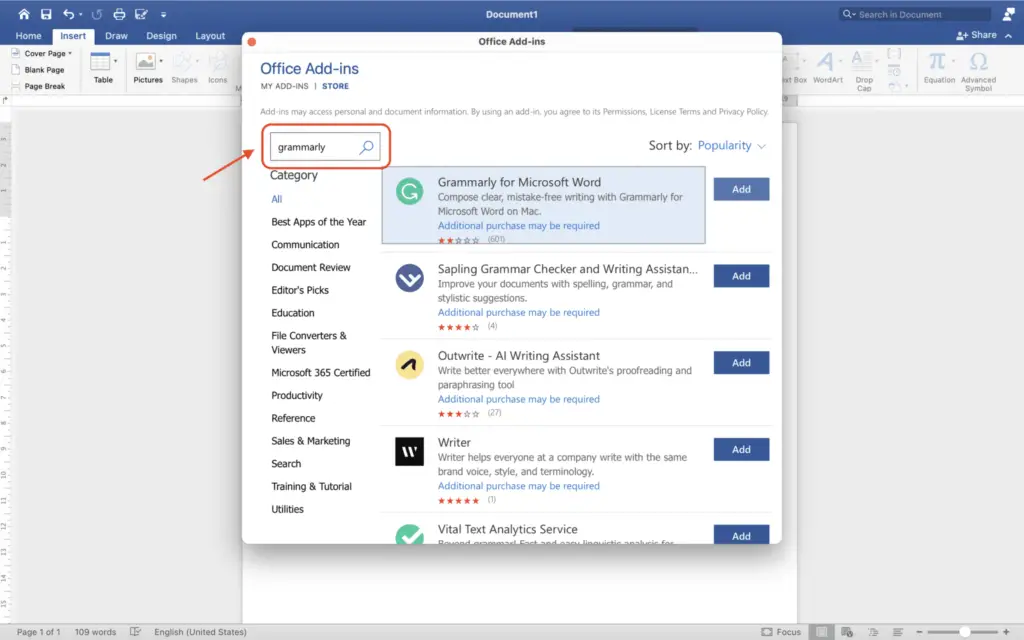Click the Sapling add-in icon
Screen dimensions: 1024x640
409,278
